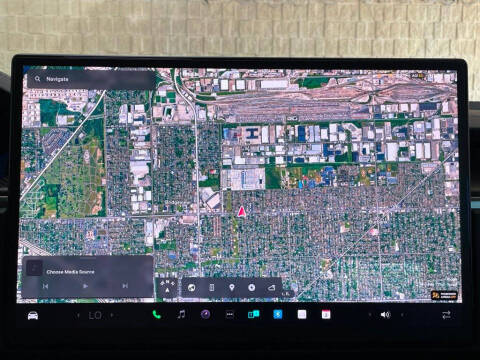Toggle traffic display icon on map toolbar

coord(212,288)
